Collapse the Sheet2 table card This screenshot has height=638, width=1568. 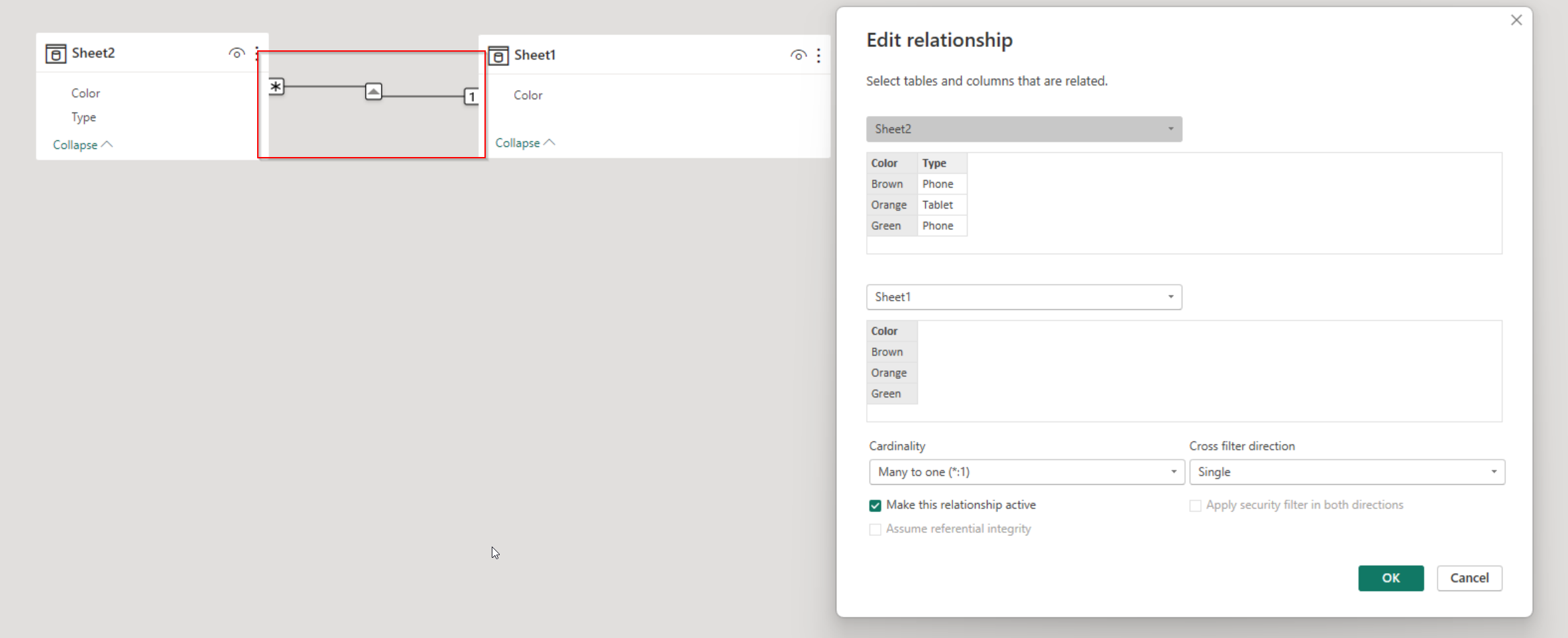click(x=83, y=144)
